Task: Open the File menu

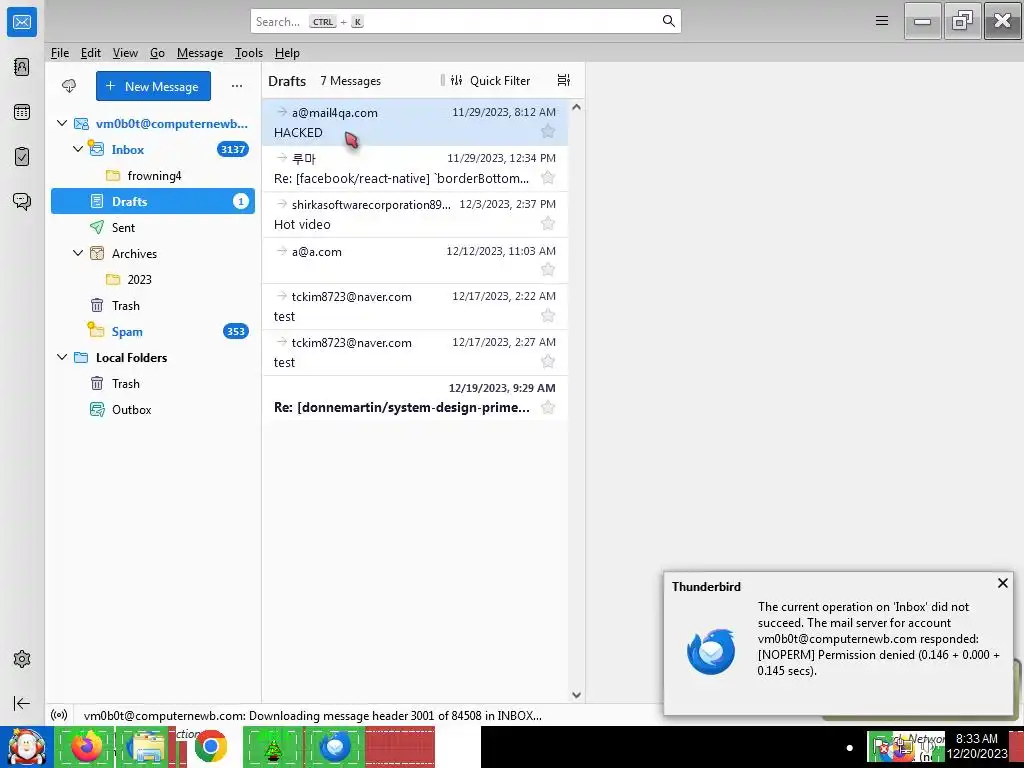Action: pos(59,53)
